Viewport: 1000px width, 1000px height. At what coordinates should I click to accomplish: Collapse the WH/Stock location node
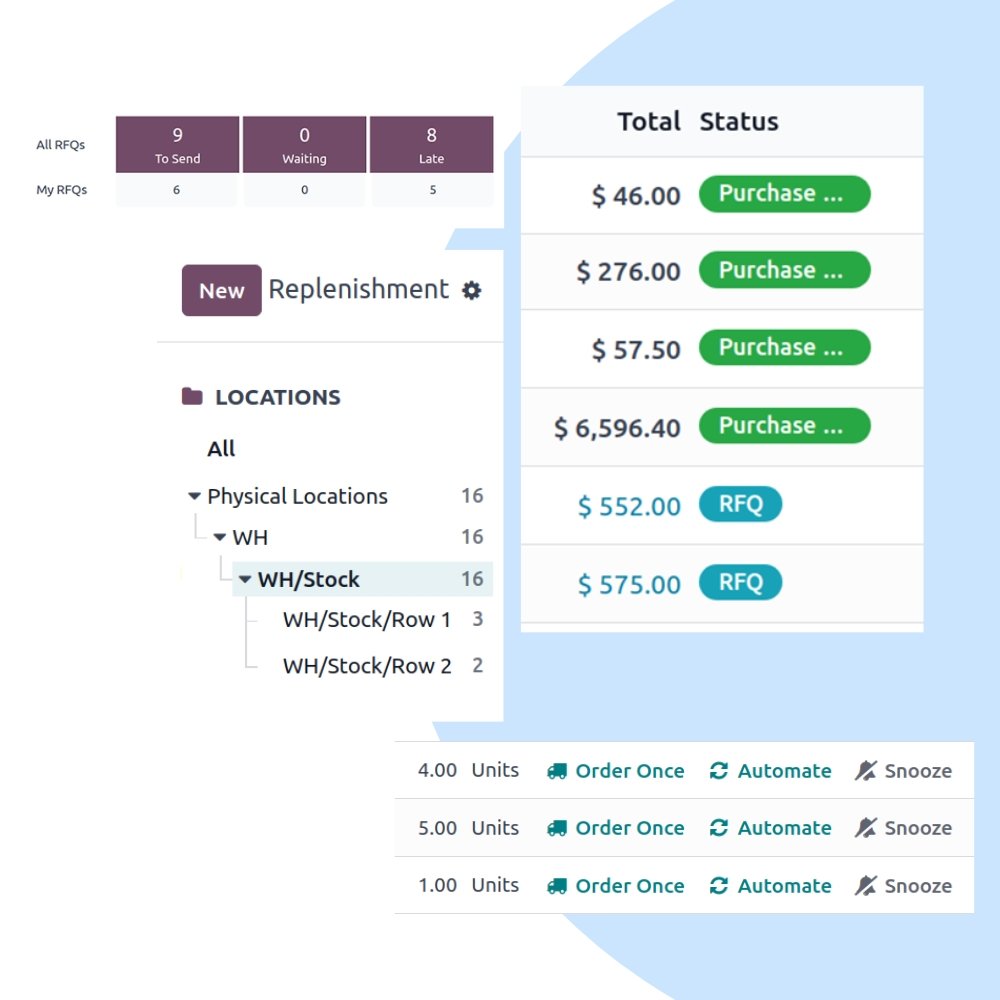(245, 578)
